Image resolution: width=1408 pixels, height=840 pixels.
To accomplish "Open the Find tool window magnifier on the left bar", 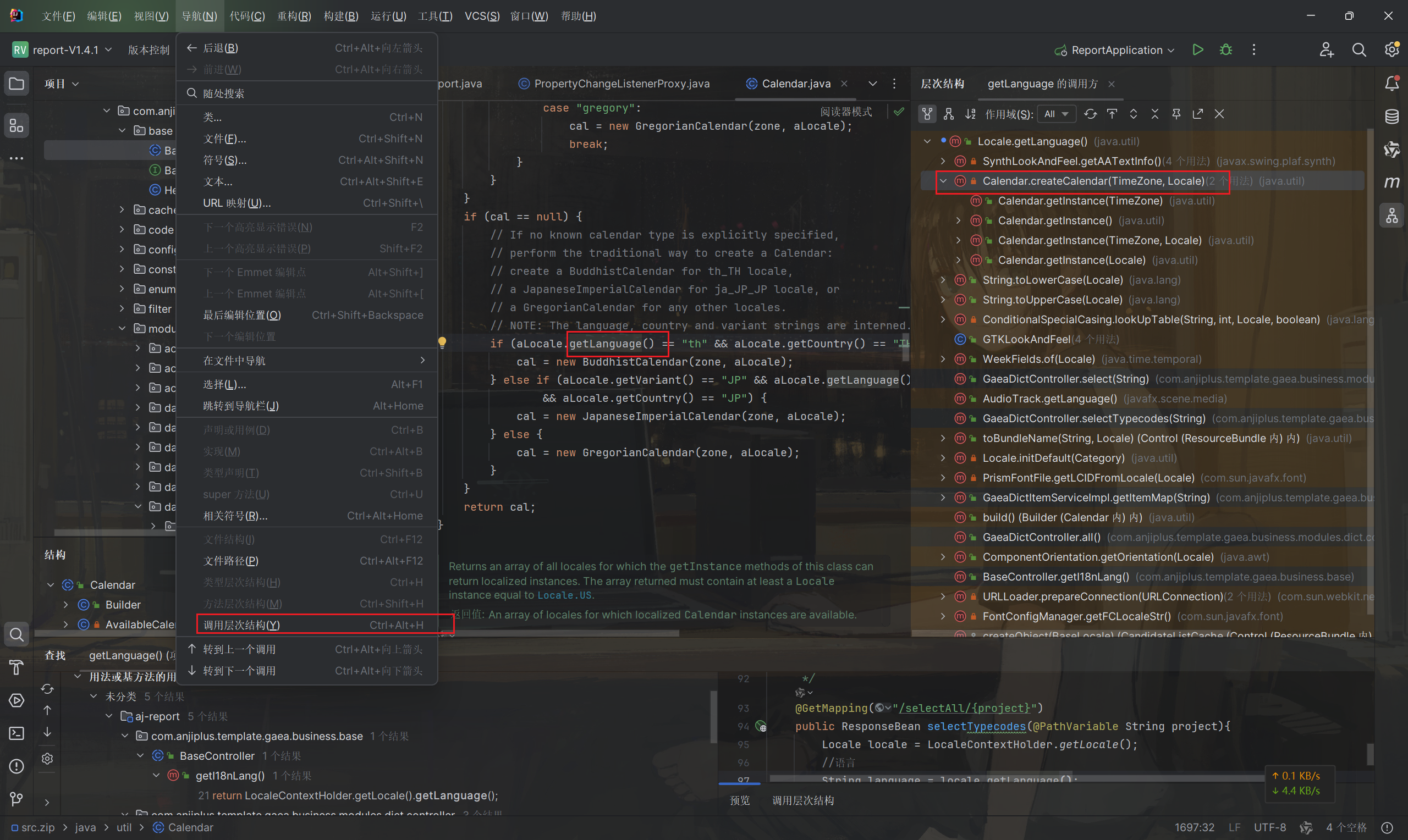I will coord(16,634).
